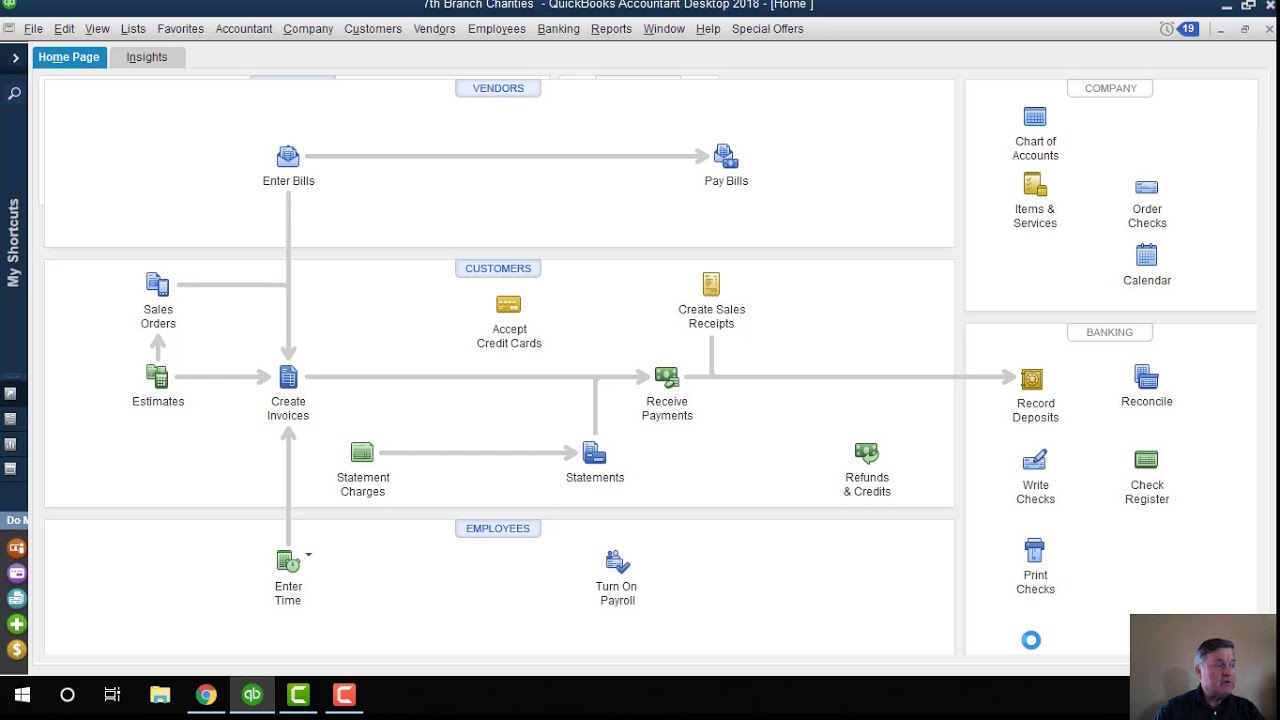This screenshot has width=1280, height=720.
Task: Open the Vendors menu
Action: [x=434, y=29]
